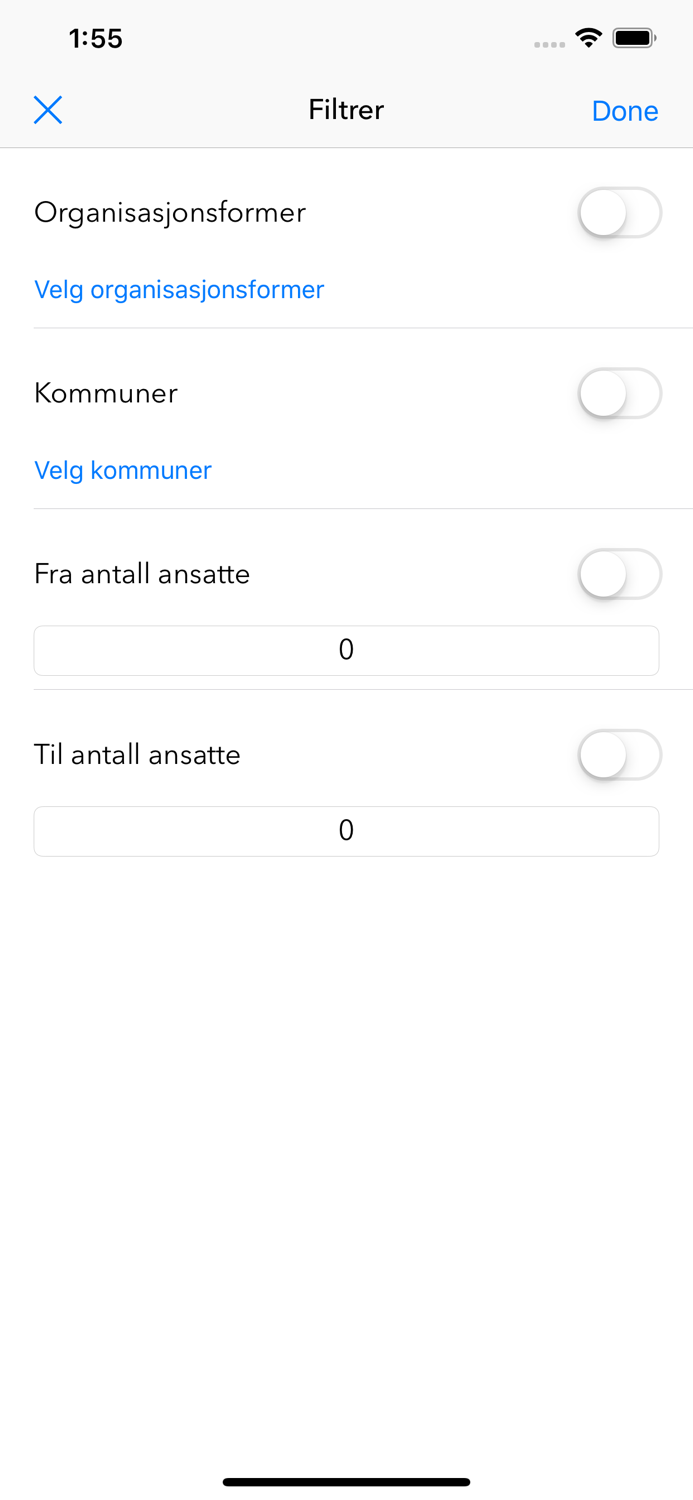Turn on the Til antall ansatte switch
693x1500 pixels.
pos(619,755)
